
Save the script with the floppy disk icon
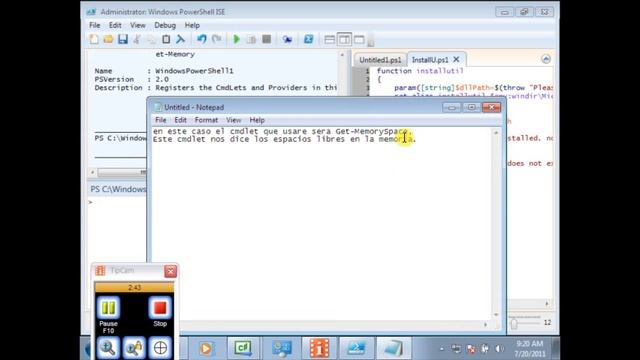[x=123, y=39]
